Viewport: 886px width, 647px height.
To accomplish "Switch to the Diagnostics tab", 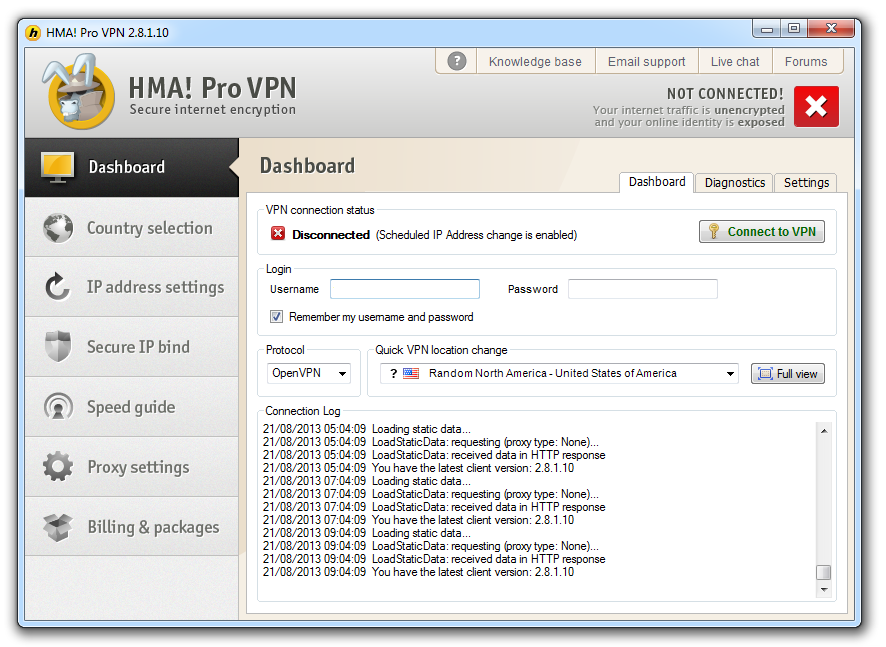I will [734, 182].
